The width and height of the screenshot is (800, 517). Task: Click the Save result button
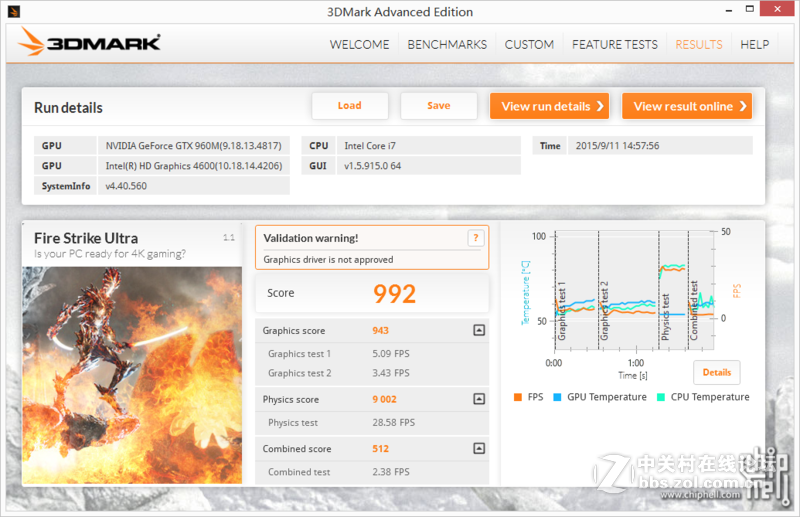439,106
